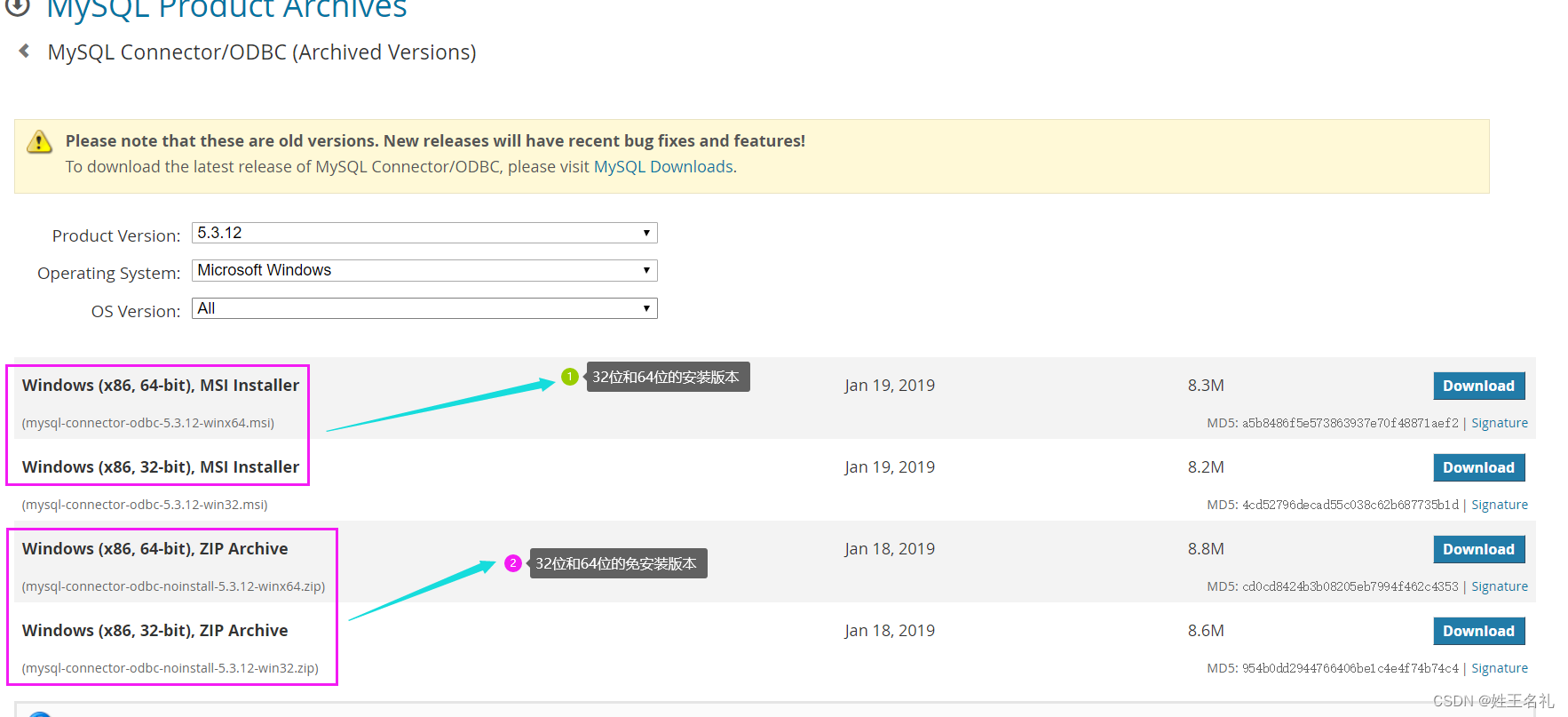Open Signature link for noinstall win32.zip
The image size is (1568, 717).
pyautogui.click(x=1500, y=668)
